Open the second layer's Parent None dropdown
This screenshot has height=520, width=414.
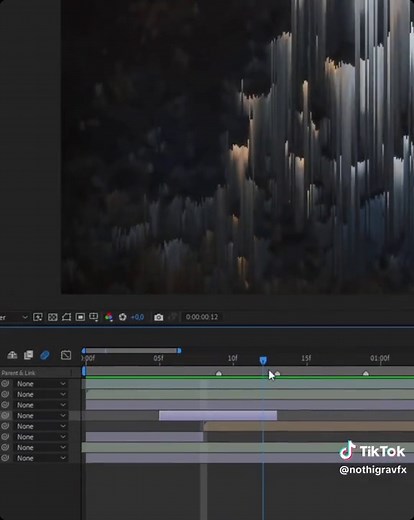[x=41, y=394]
